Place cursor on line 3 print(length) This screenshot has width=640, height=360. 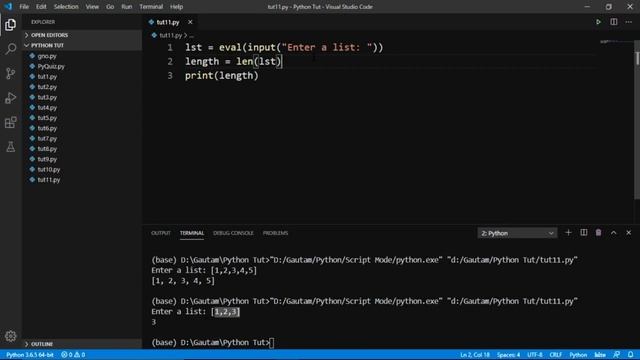(222, 76)
